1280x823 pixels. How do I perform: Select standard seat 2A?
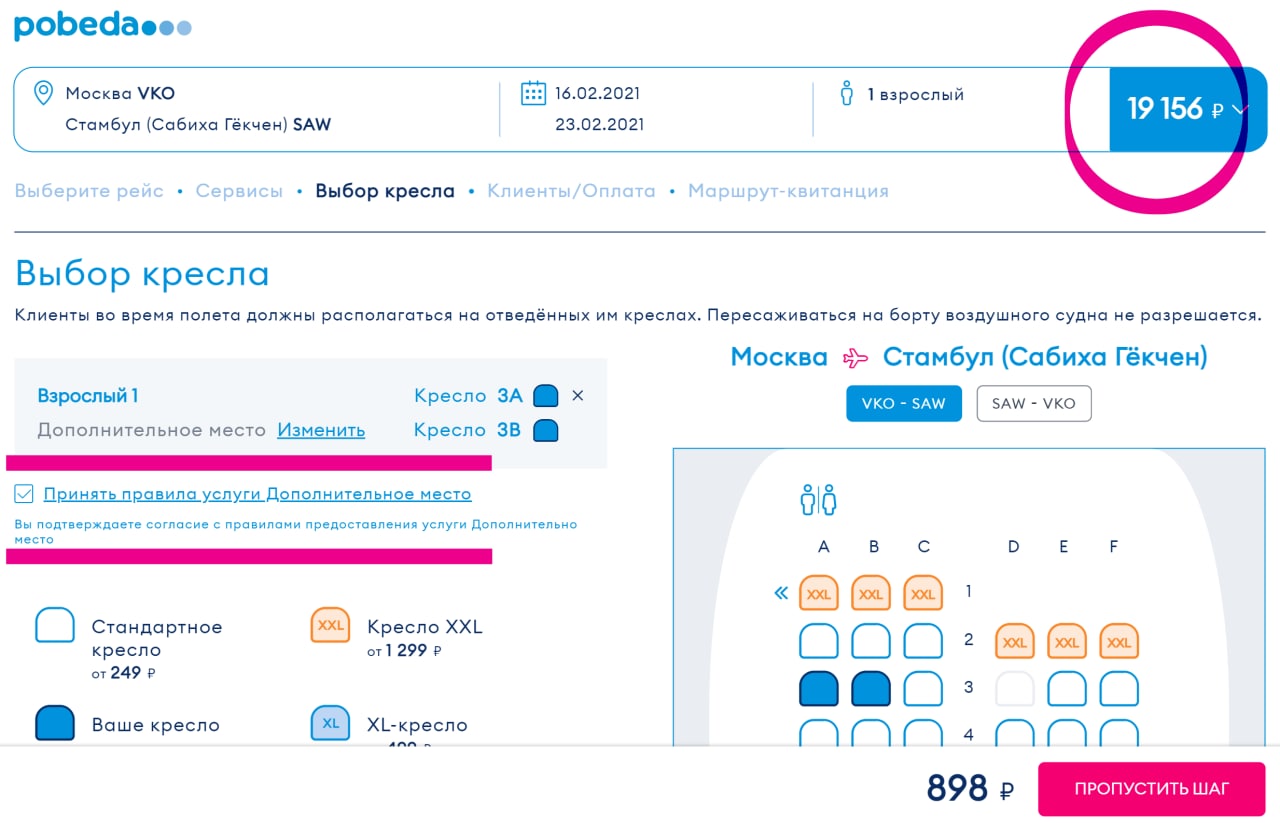(x=819, y=641)
